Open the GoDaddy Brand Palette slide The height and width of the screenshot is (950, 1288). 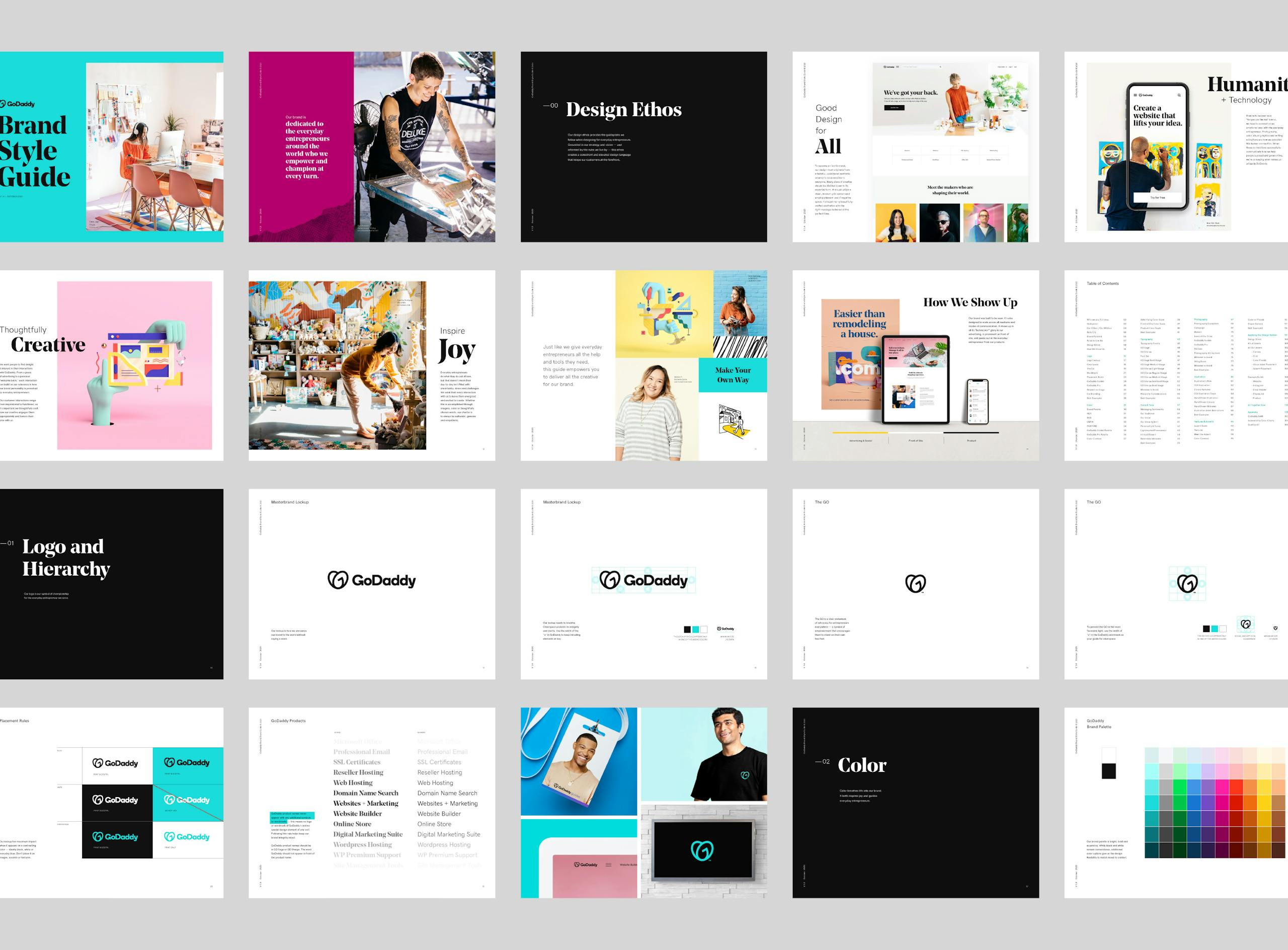[1176, 803]
